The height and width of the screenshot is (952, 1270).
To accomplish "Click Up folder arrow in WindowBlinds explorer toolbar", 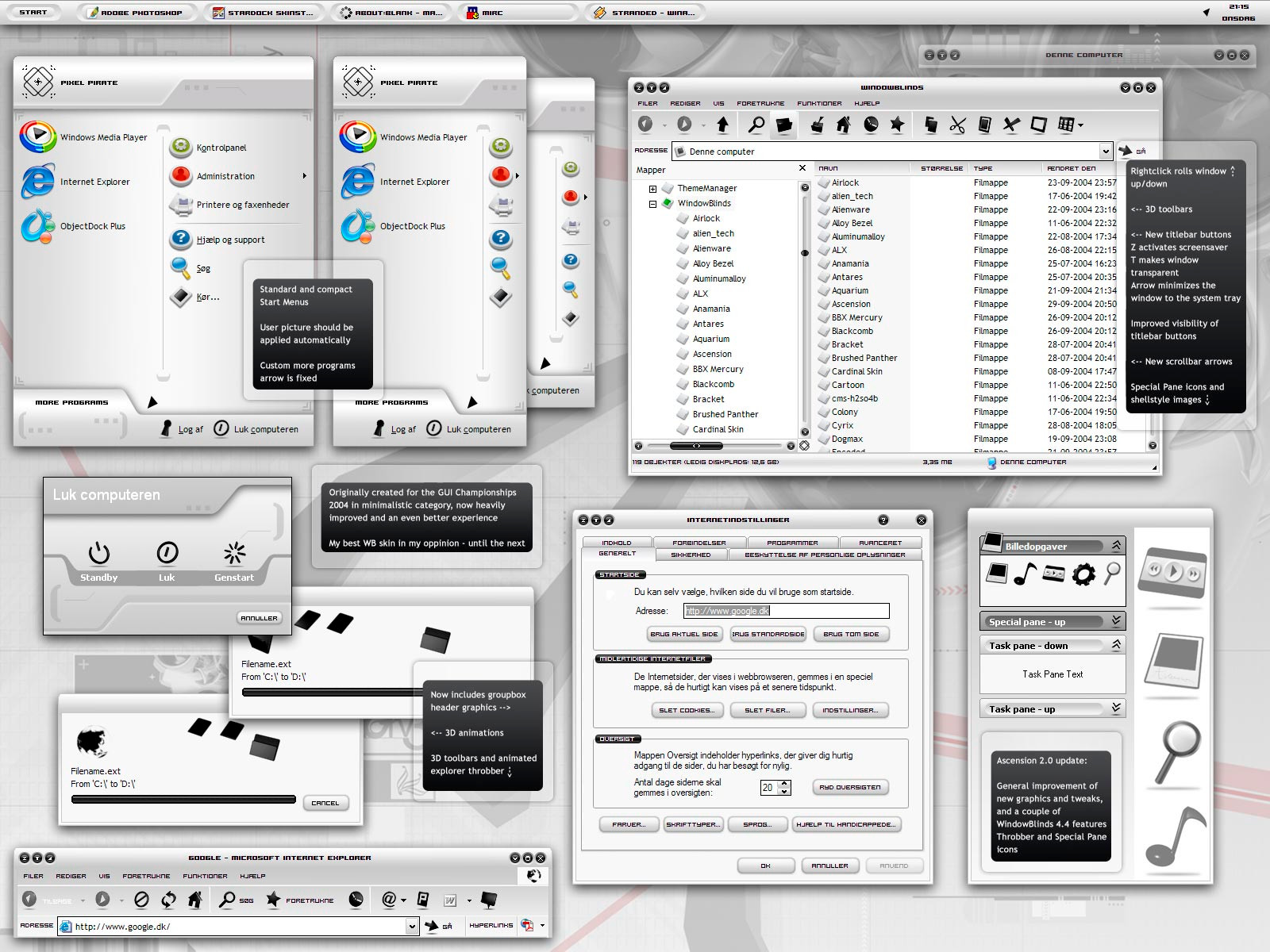I will click(722, 125).
